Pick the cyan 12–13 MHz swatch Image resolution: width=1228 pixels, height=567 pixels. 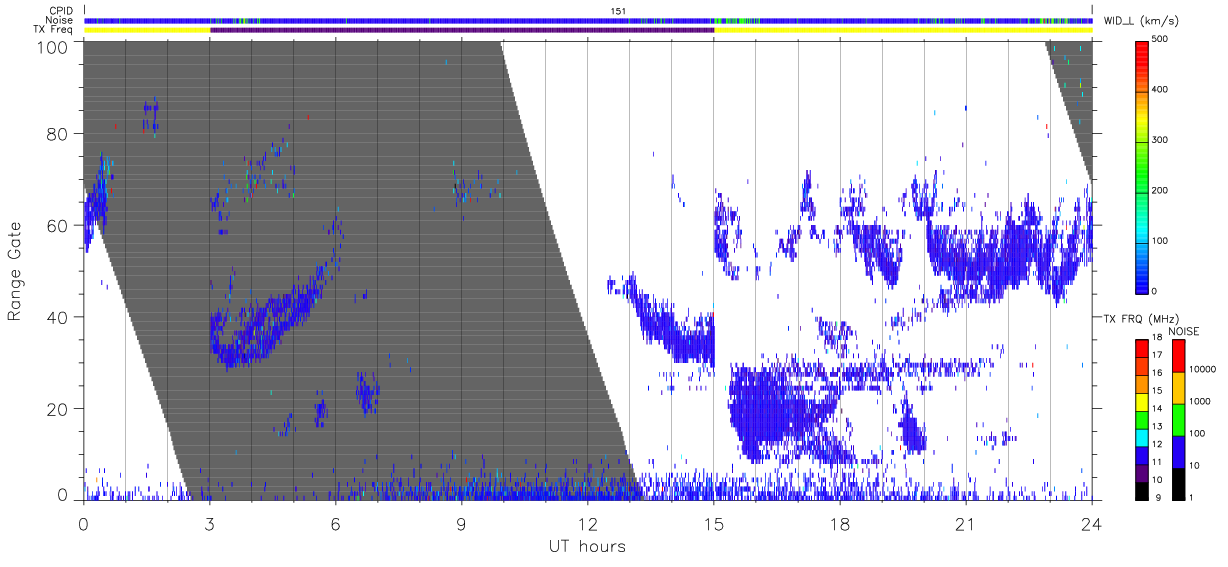1142,437
